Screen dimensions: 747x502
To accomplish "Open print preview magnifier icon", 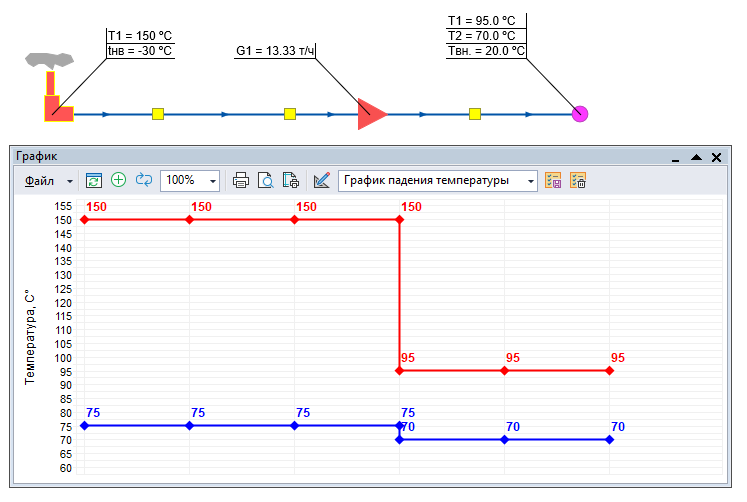I will 266,180.
